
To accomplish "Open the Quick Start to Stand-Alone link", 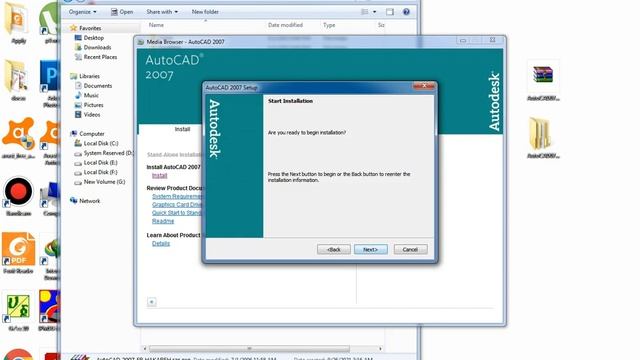I will pos(177,213).
